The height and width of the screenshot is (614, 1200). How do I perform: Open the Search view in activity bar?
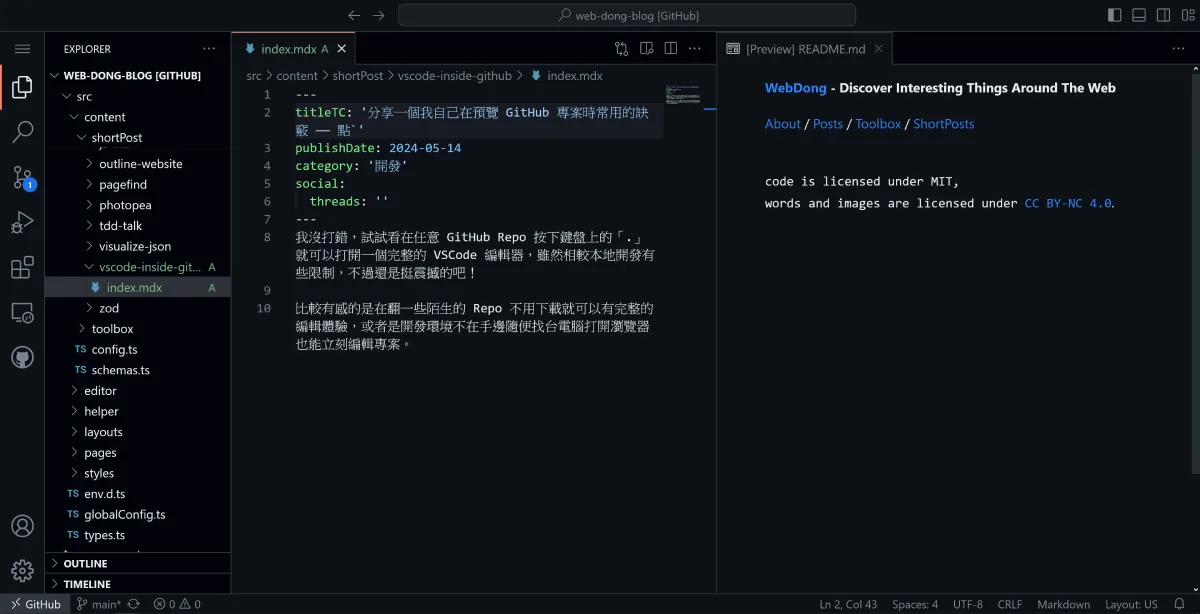pyautogui.click(x=22, y=132)
